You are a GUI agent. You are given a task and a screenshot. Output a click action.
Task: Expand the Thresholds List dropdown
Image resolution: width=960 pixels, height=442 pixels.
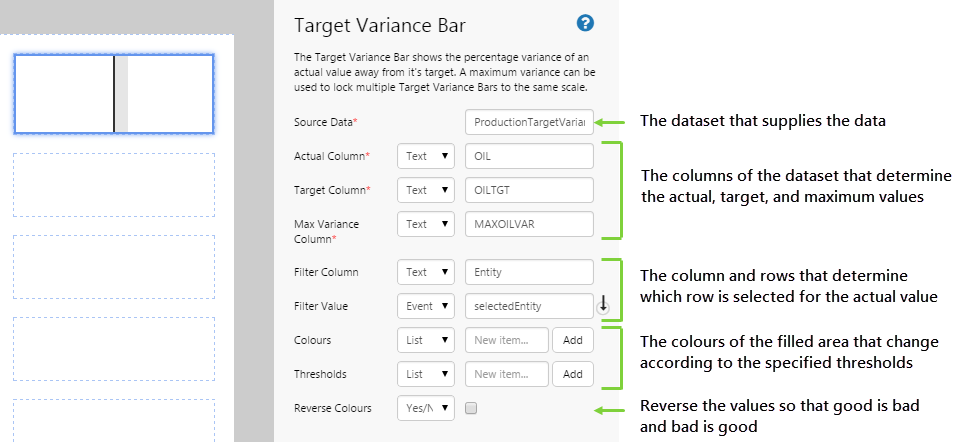426,374
